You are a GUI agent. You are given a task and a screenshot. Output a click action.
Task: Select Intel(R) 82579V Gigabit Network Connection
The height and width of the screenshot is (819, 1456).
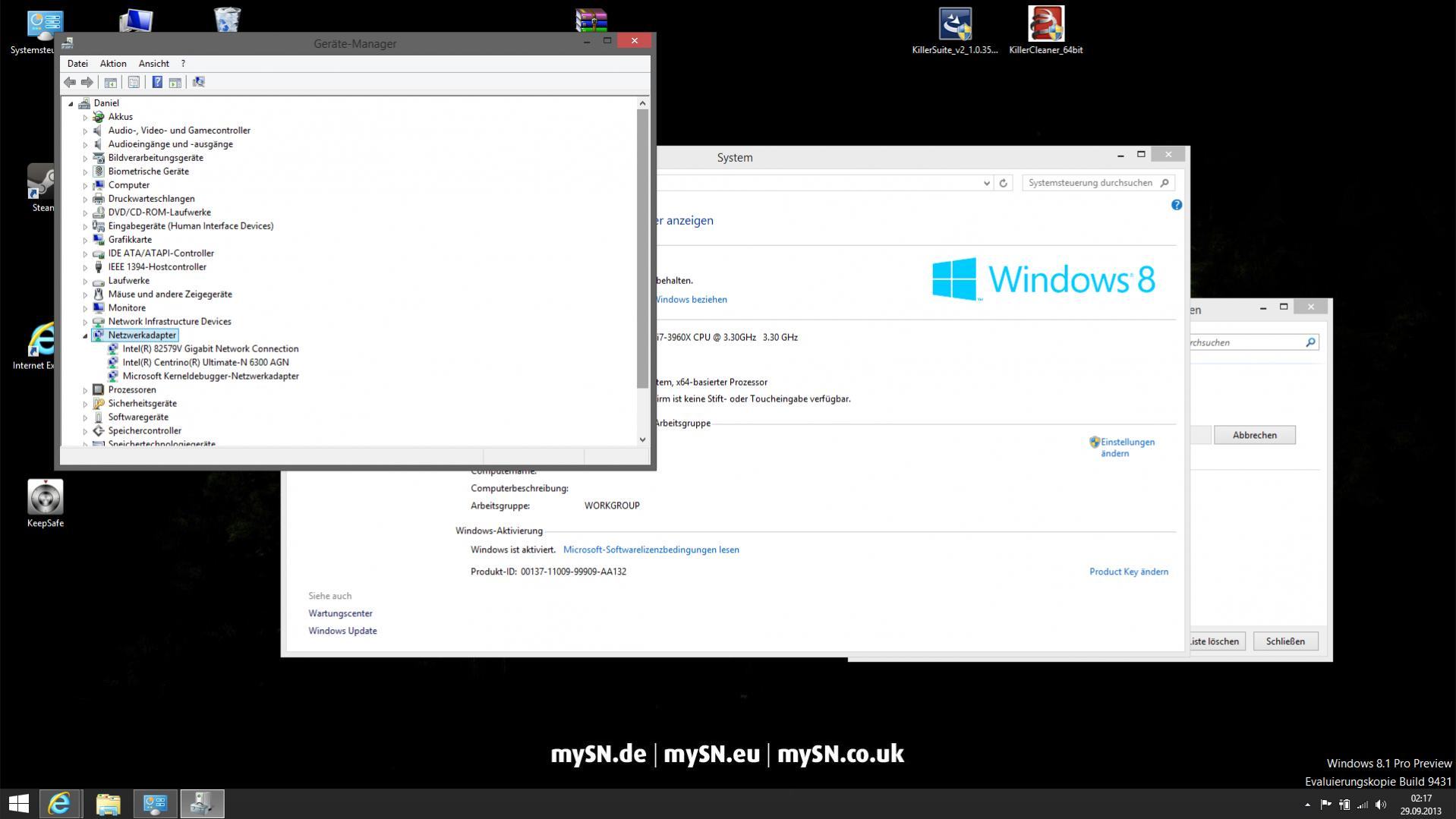210,349
